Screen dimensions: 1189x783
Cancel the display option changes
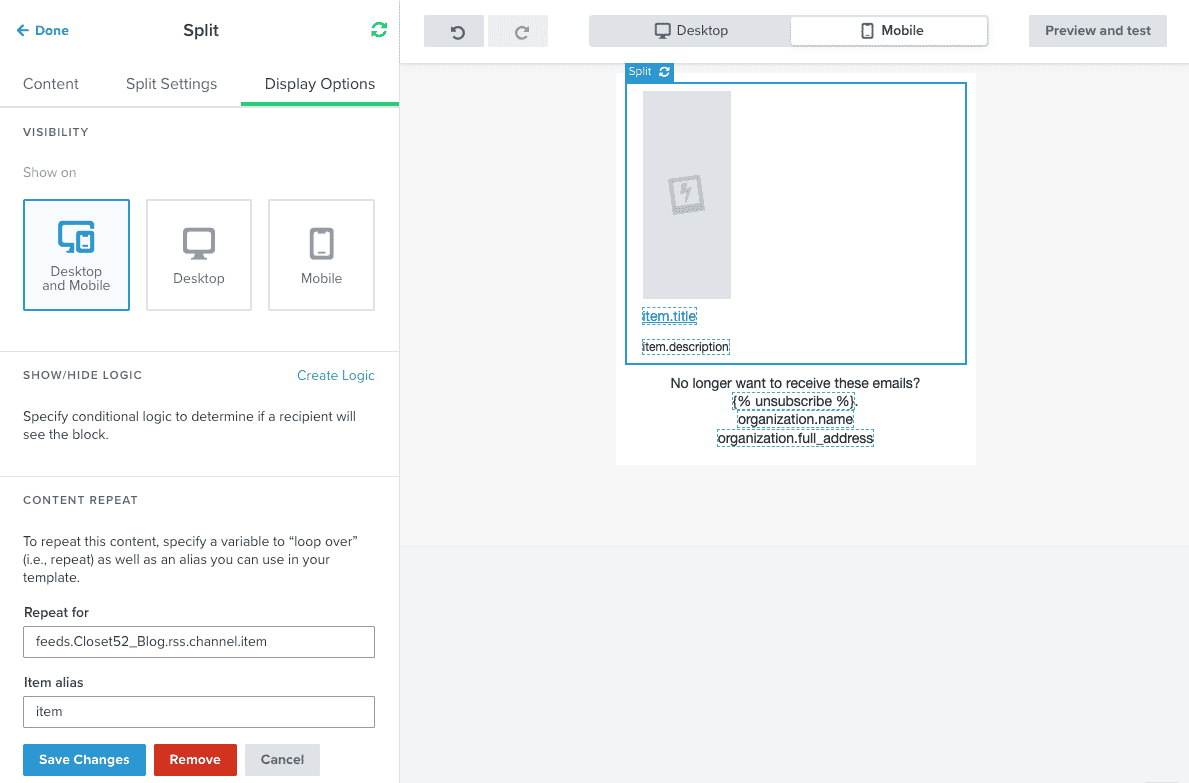click(282, 760)
